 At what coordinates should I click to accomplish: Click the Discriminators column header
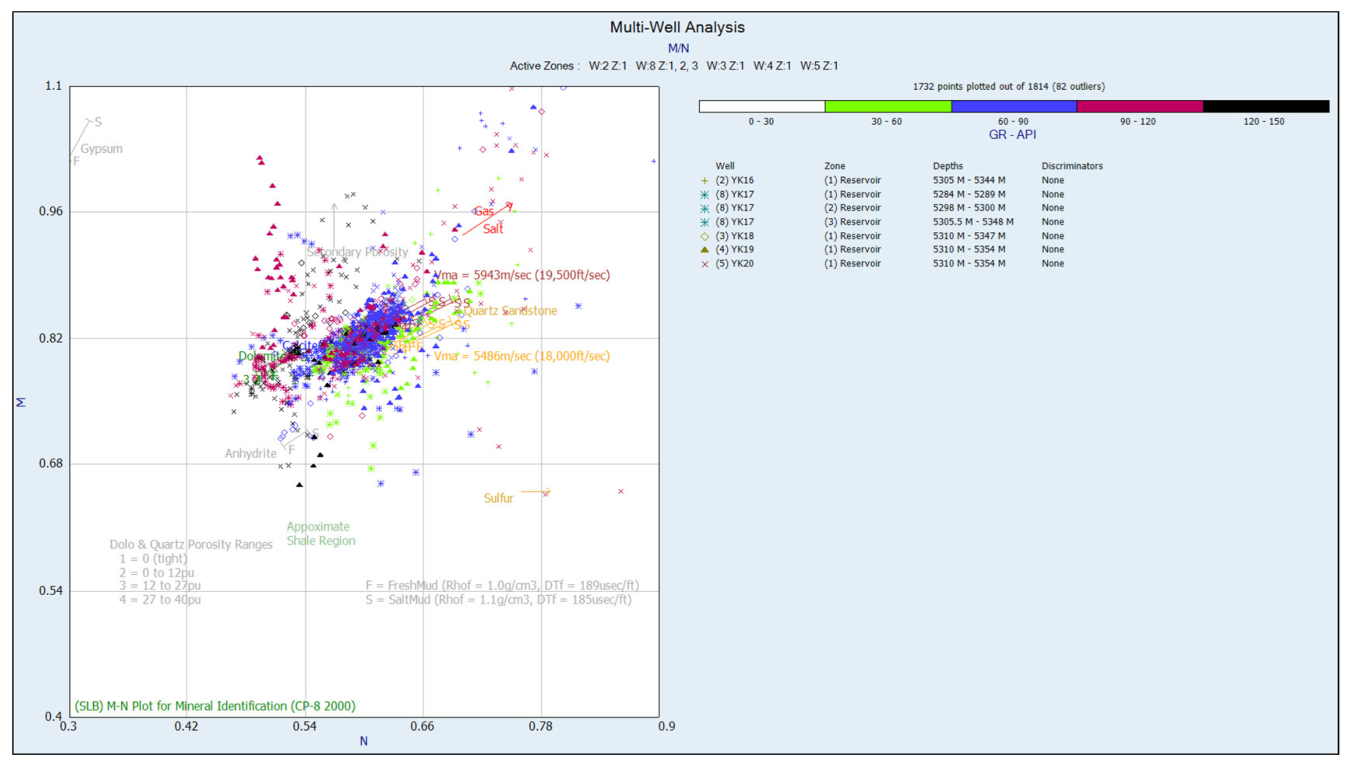[x=1072, y=166]
